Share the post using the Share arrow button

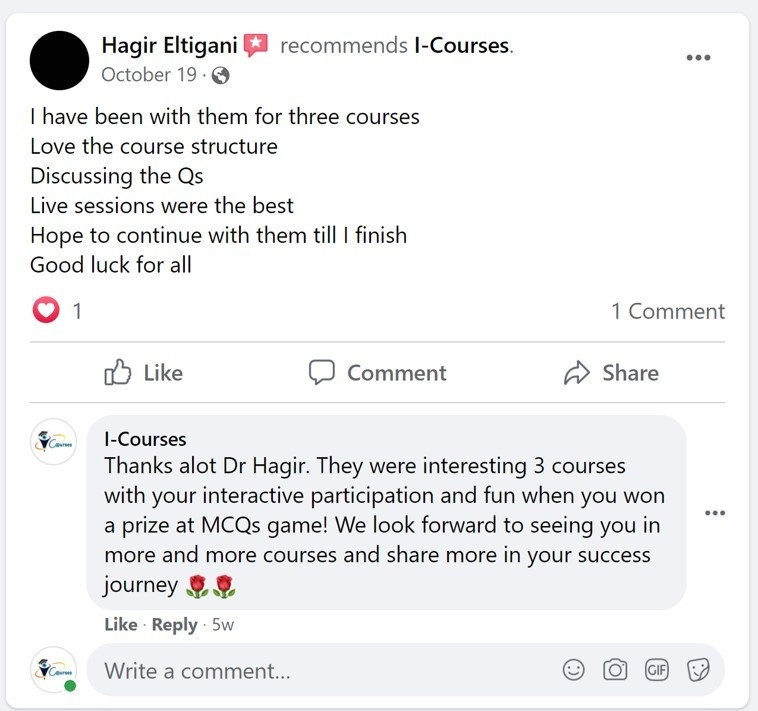(x=611, y=373)
